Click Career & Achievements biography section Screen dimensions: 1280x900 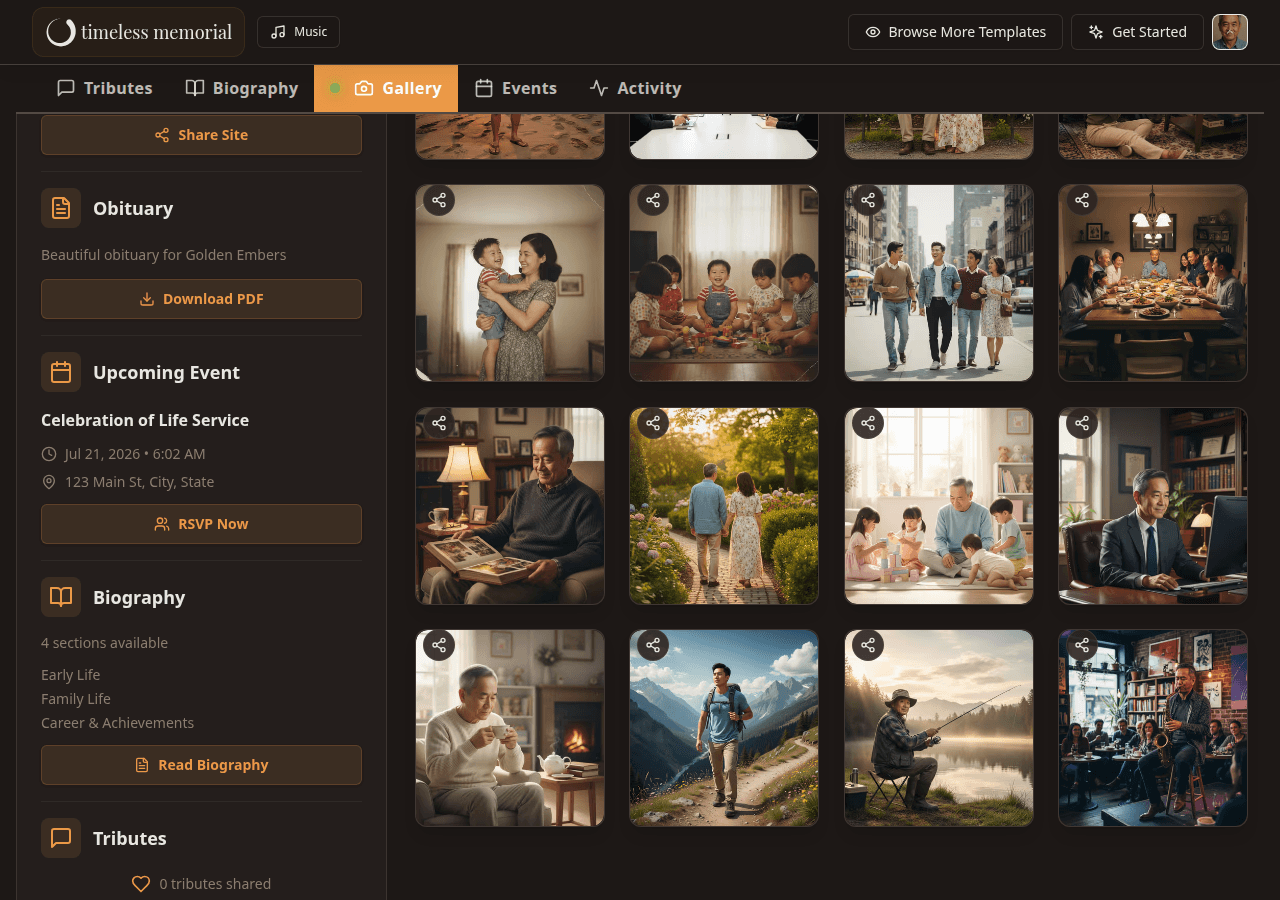(118, 723)
